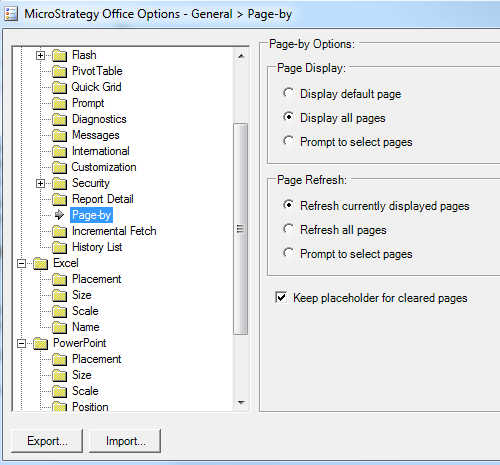Expand the Security tree node
The width and height of the screenshot is (500, 465).
40,183
